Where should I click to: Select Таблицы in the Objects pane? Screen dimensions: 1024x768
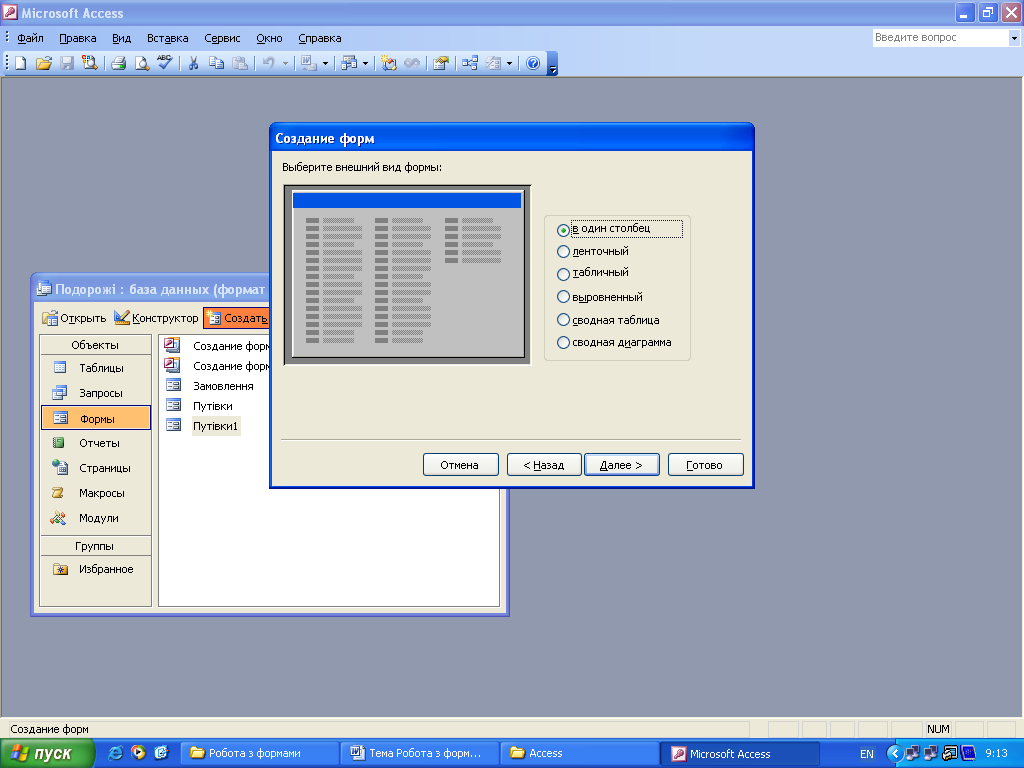pos(95,368)
